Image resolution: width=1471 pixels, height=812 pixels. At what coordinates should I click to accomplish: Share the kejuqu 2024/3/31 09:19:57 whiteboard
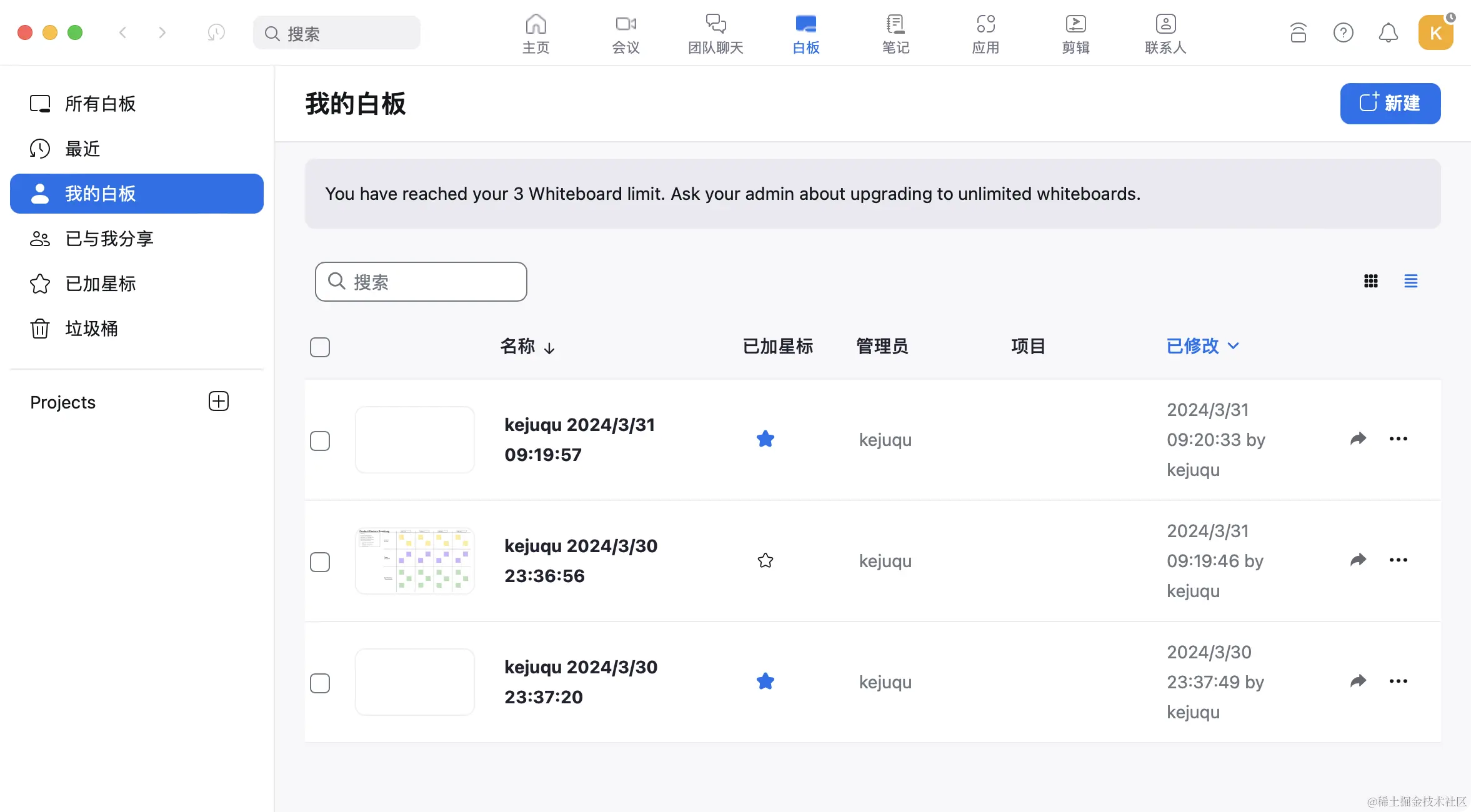pos(1358,439)
